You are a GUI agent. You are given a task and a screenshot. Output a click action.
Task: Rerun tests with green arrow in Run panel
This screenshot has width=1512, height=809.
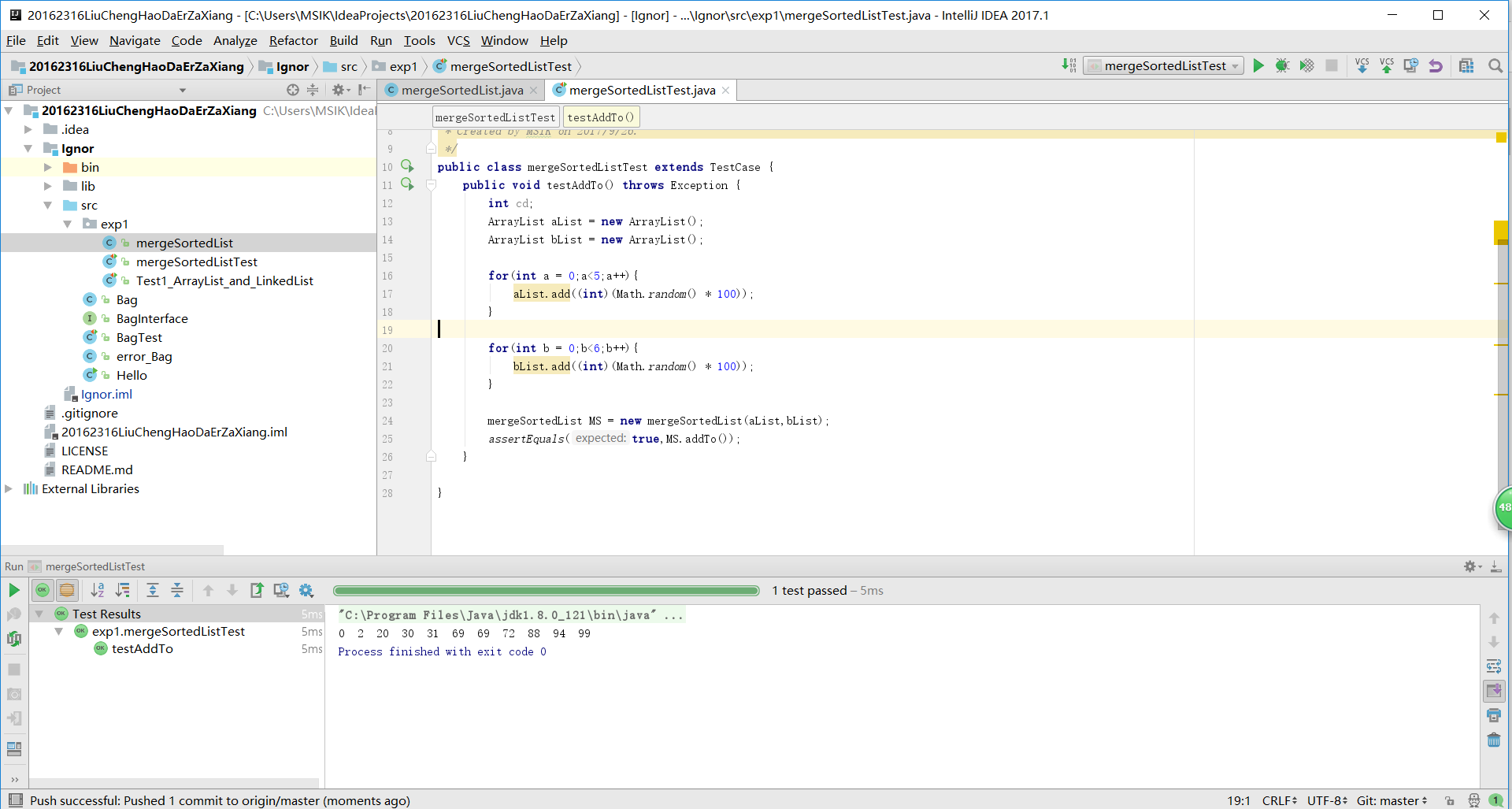[x=14, y=590]
